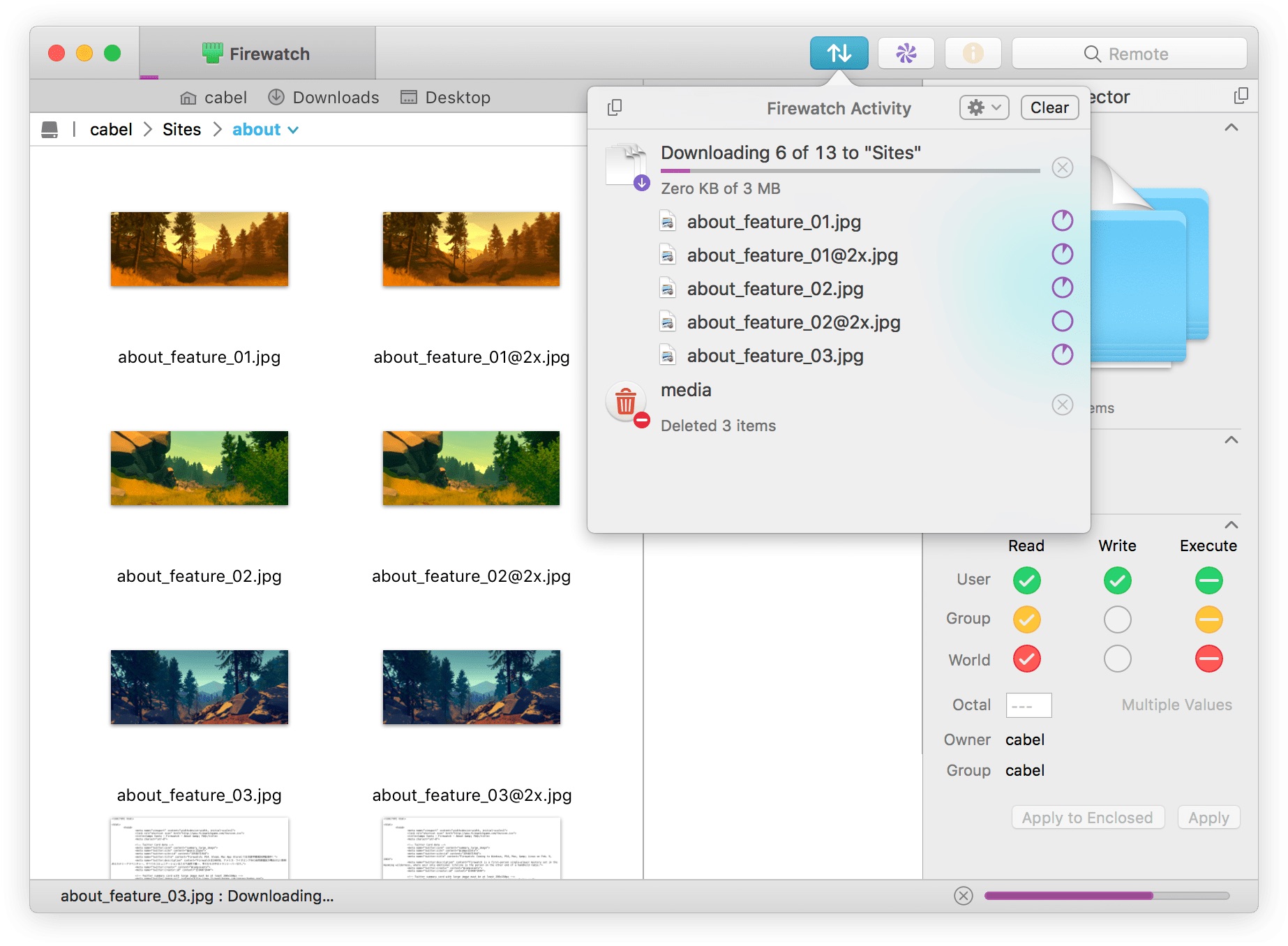This screenshot has width=1288, height=946.
Task: Click the red trash icon for media
Action: (626, 403)
